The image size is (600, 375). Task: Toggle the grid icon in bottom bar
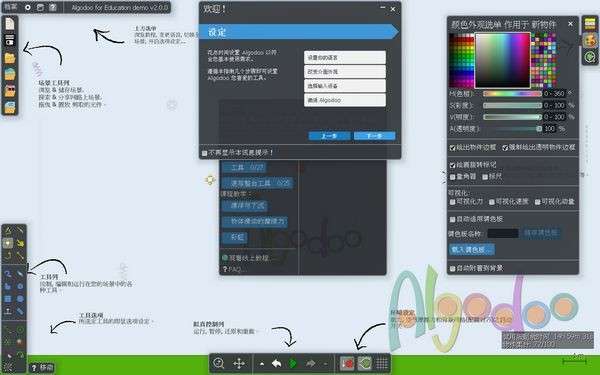[x=382, y=363]
